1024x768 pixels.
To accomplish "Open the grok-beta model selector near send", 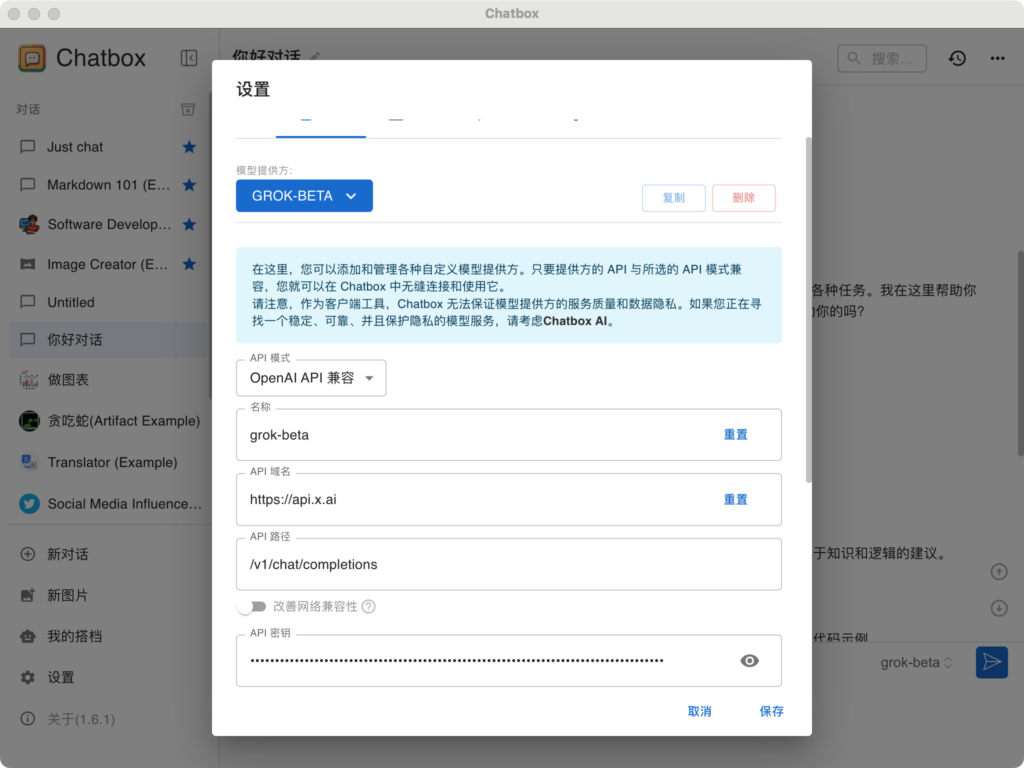I will pyautogui.click(x=916, y=662).
